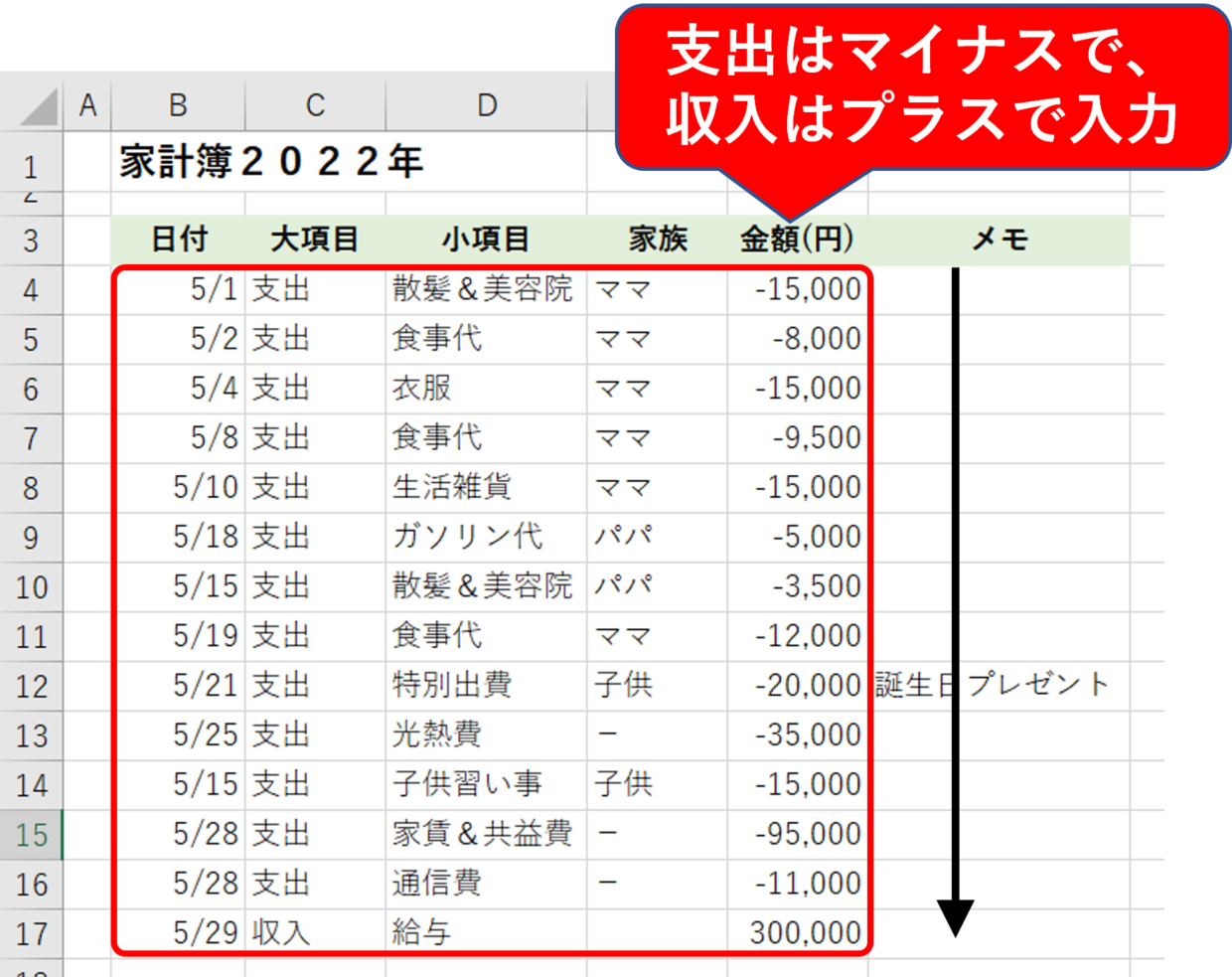The width and height of the screenshot is (1232, 977).
Task: Select row 3 header
Action: coord(31,240)
